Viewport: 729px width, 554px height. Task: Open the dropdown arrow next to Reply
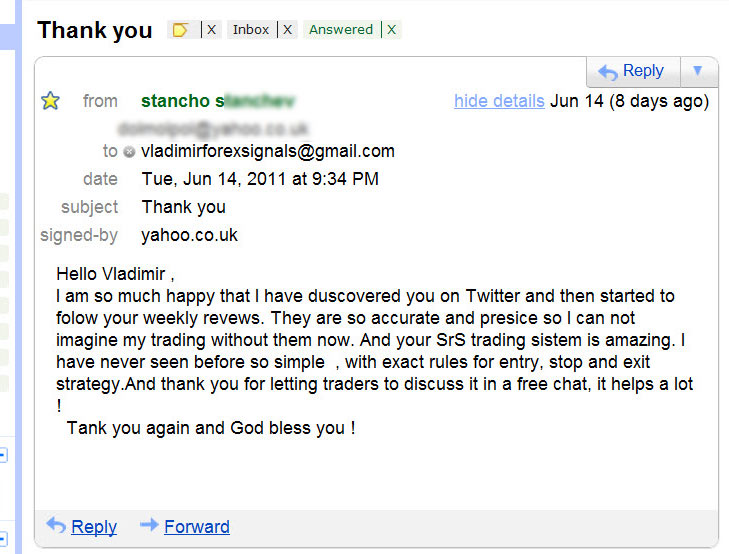click(x=697, y=71)
